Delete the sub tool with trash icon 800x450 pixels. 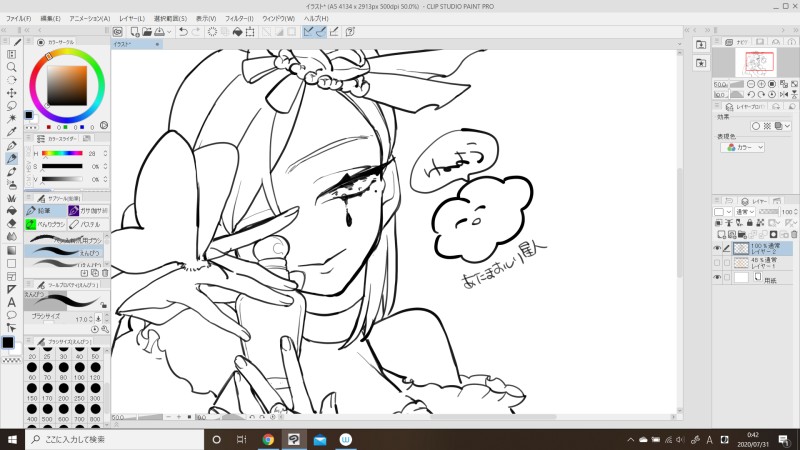(105, 273)
